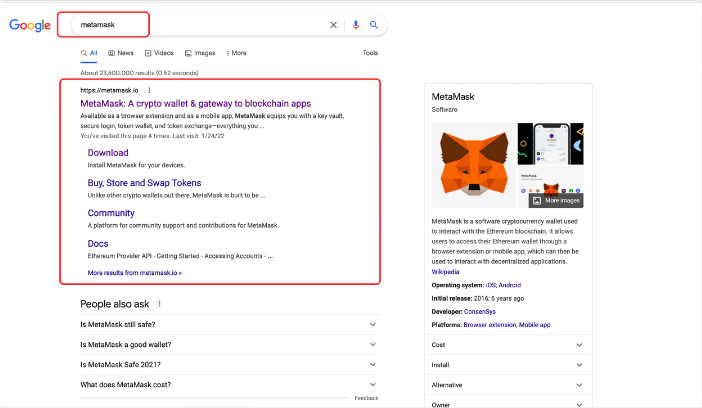
Task: Open the More search categories menu
Action: coord(236,53)
